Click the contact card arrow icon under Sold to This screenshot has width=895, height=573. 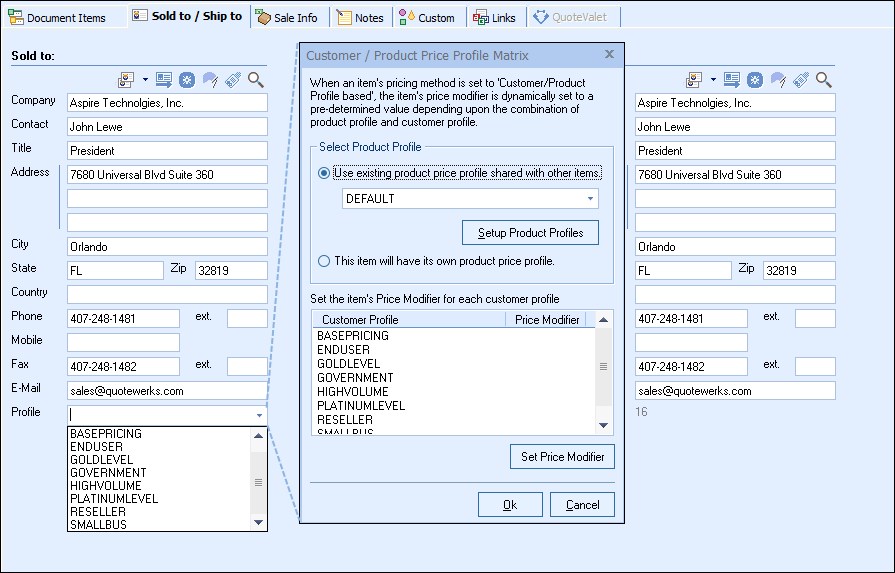(x=163, y=80)
